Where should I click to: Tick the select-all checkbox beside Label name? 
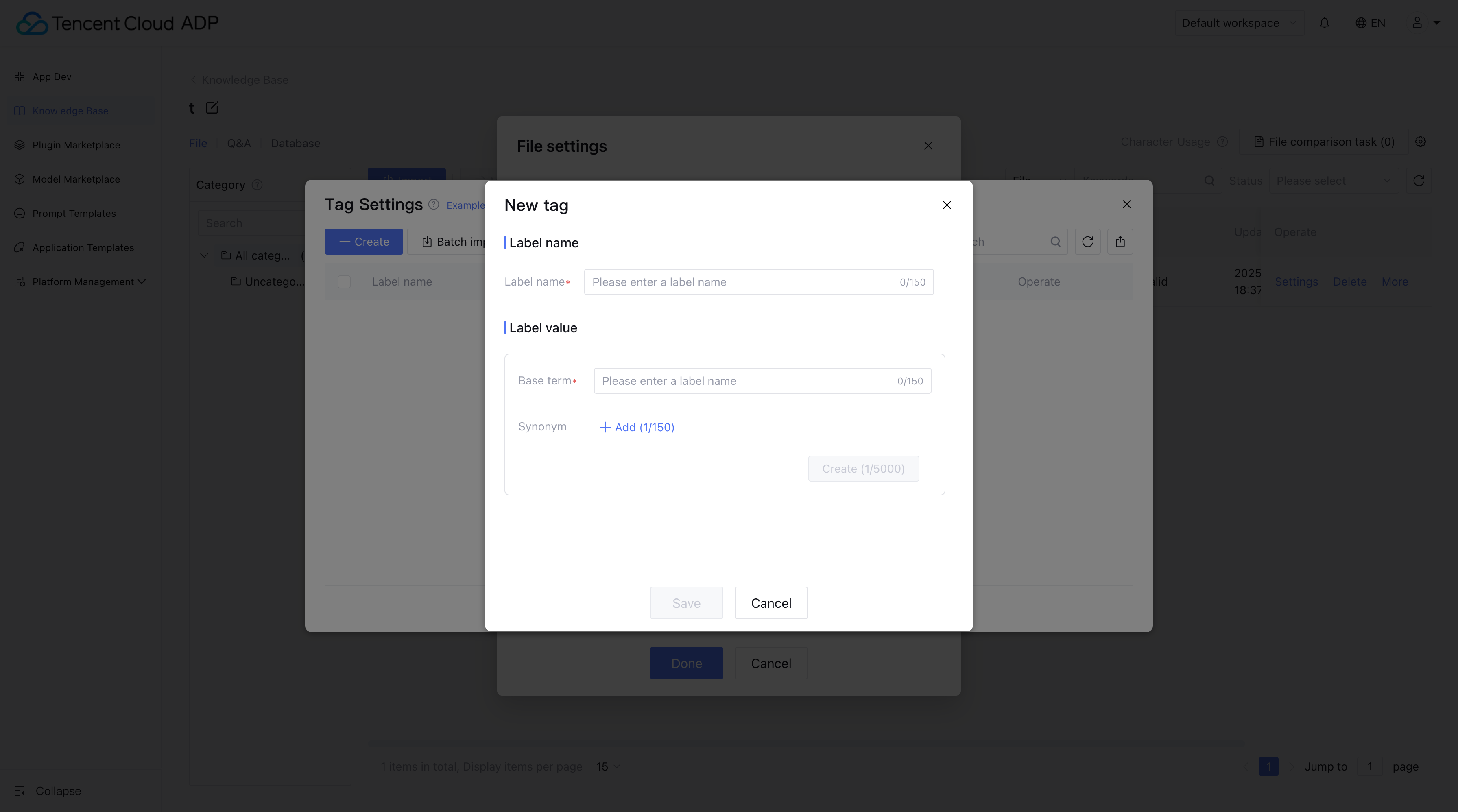pos(344,281)
